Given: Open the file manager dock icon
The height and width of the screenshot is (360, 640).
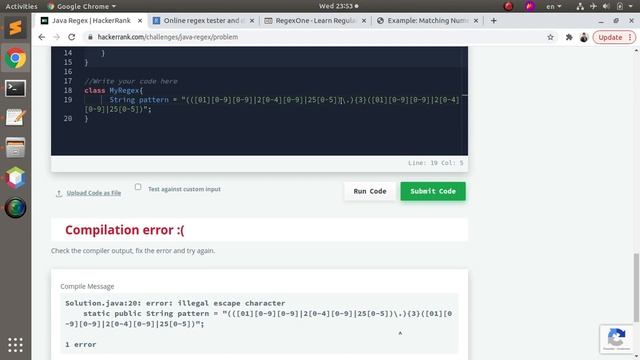Looking at the screenshot, I should (x=16, y=147).
